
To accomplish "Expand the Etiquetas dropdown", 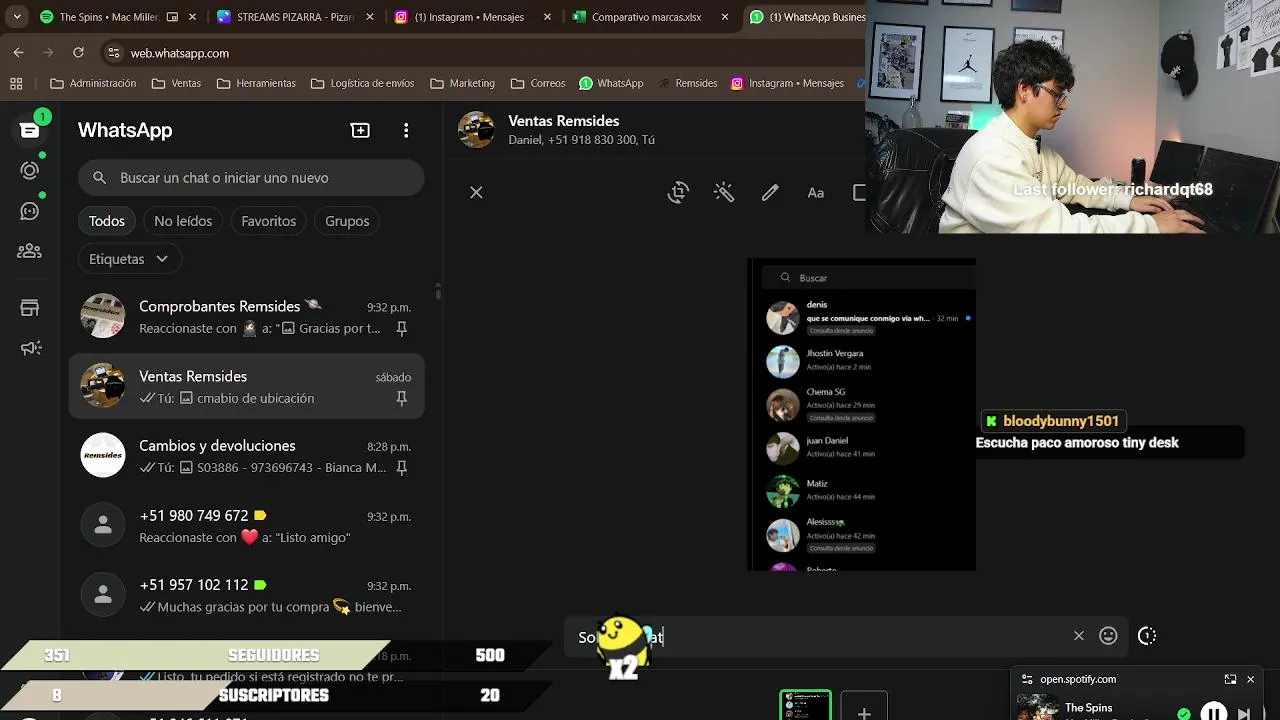I will 128,259.
